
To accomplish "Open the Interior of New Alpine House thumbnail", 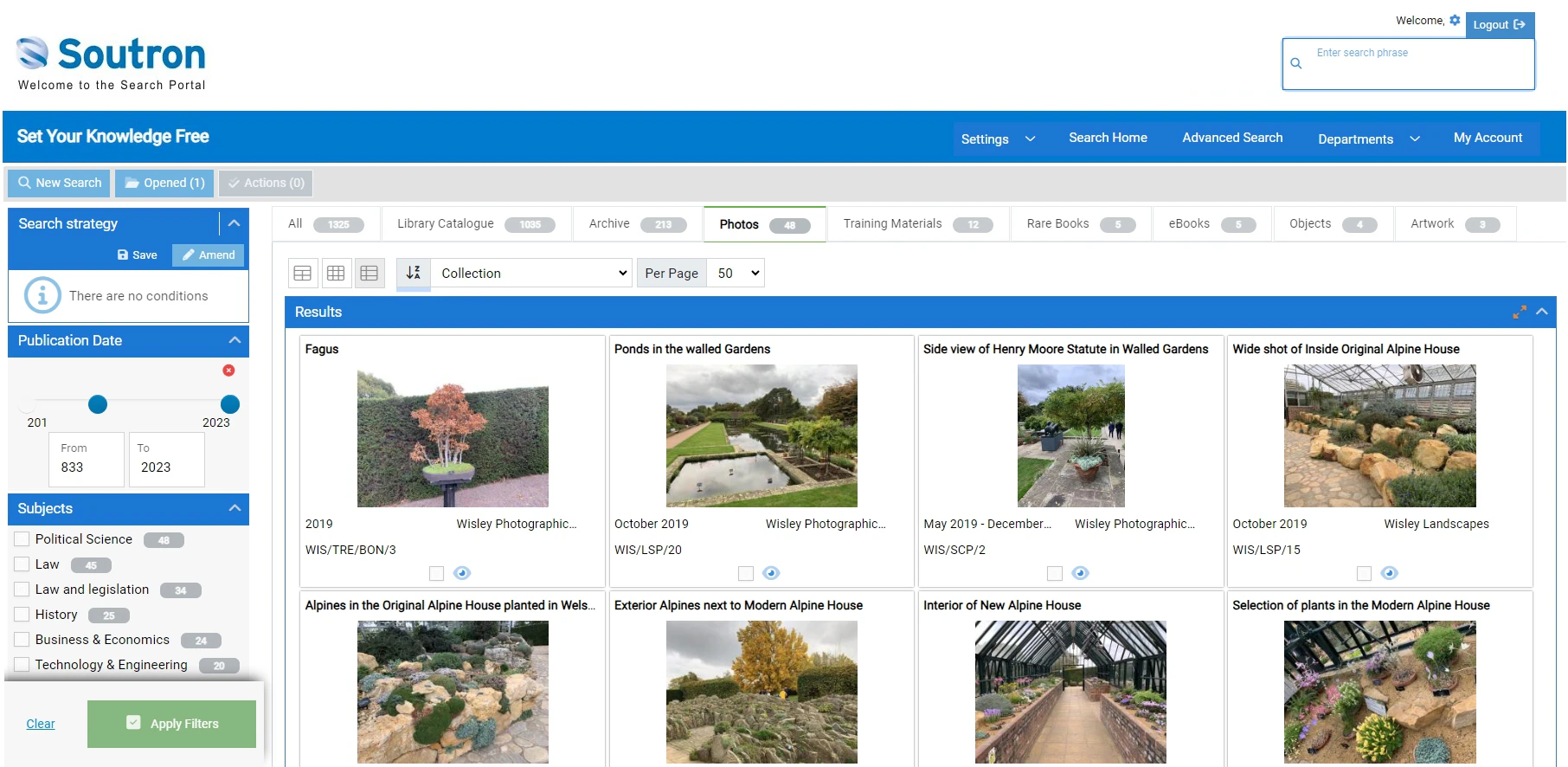I will tap(1070, 692).
